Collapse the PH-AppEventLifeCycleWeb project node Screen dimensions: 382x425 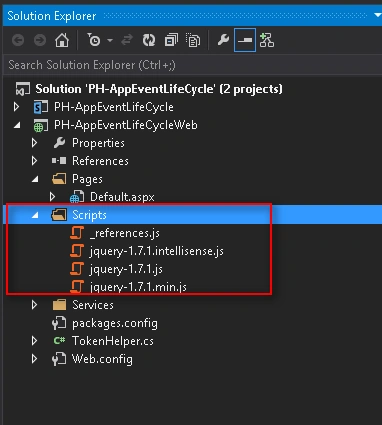tap(17, 126)
